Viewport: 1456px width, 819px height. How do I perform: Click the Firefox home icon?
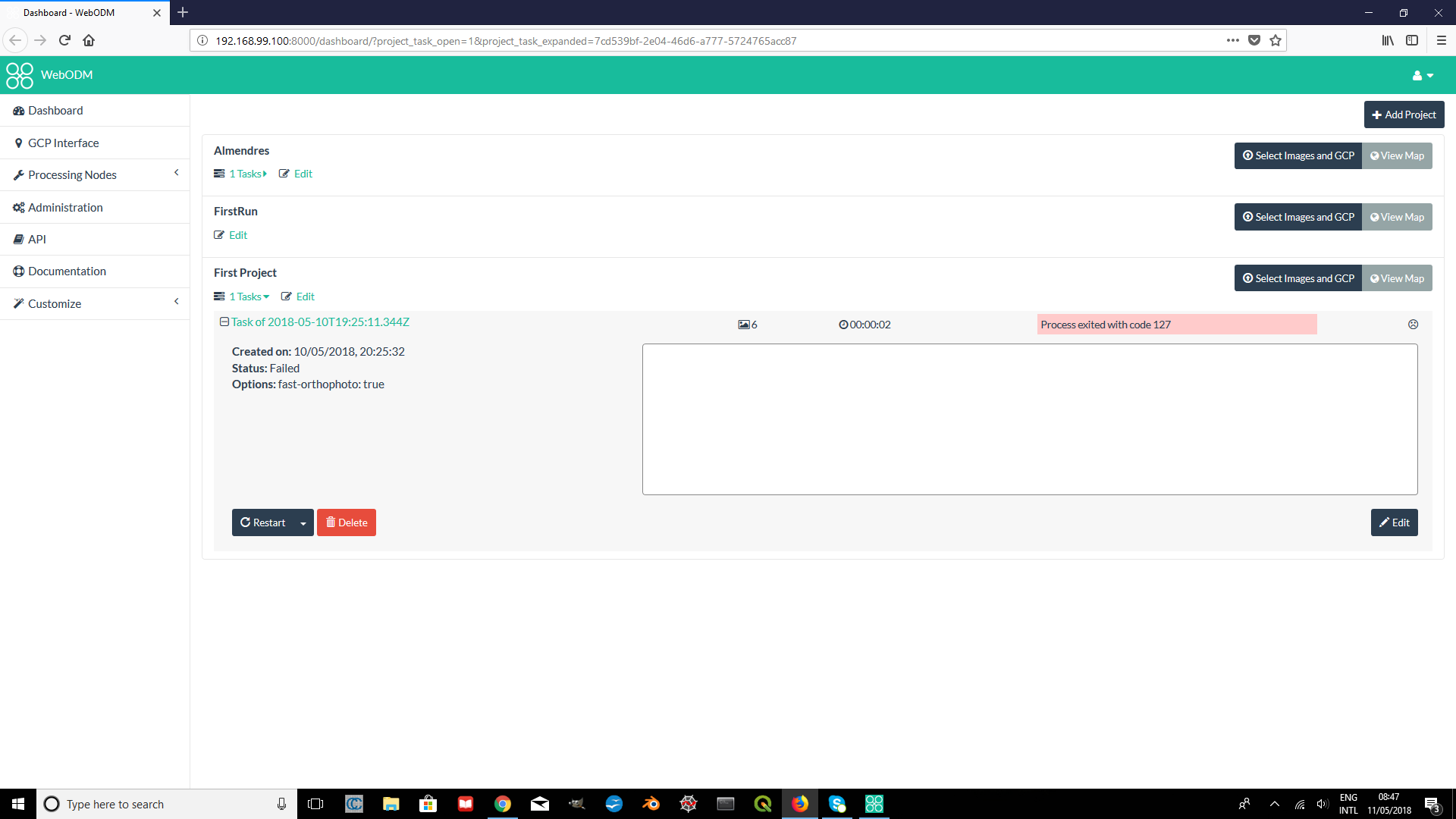coord(89,41)
